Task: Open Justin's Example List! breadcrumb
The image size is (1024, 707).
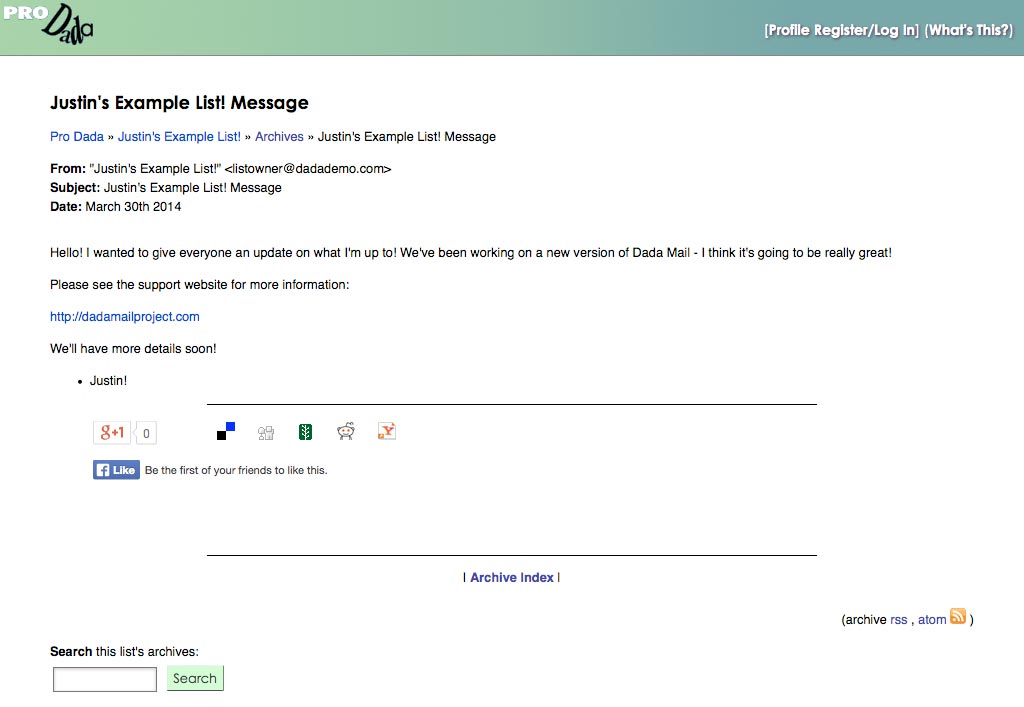Action: (x=179, y=137)
